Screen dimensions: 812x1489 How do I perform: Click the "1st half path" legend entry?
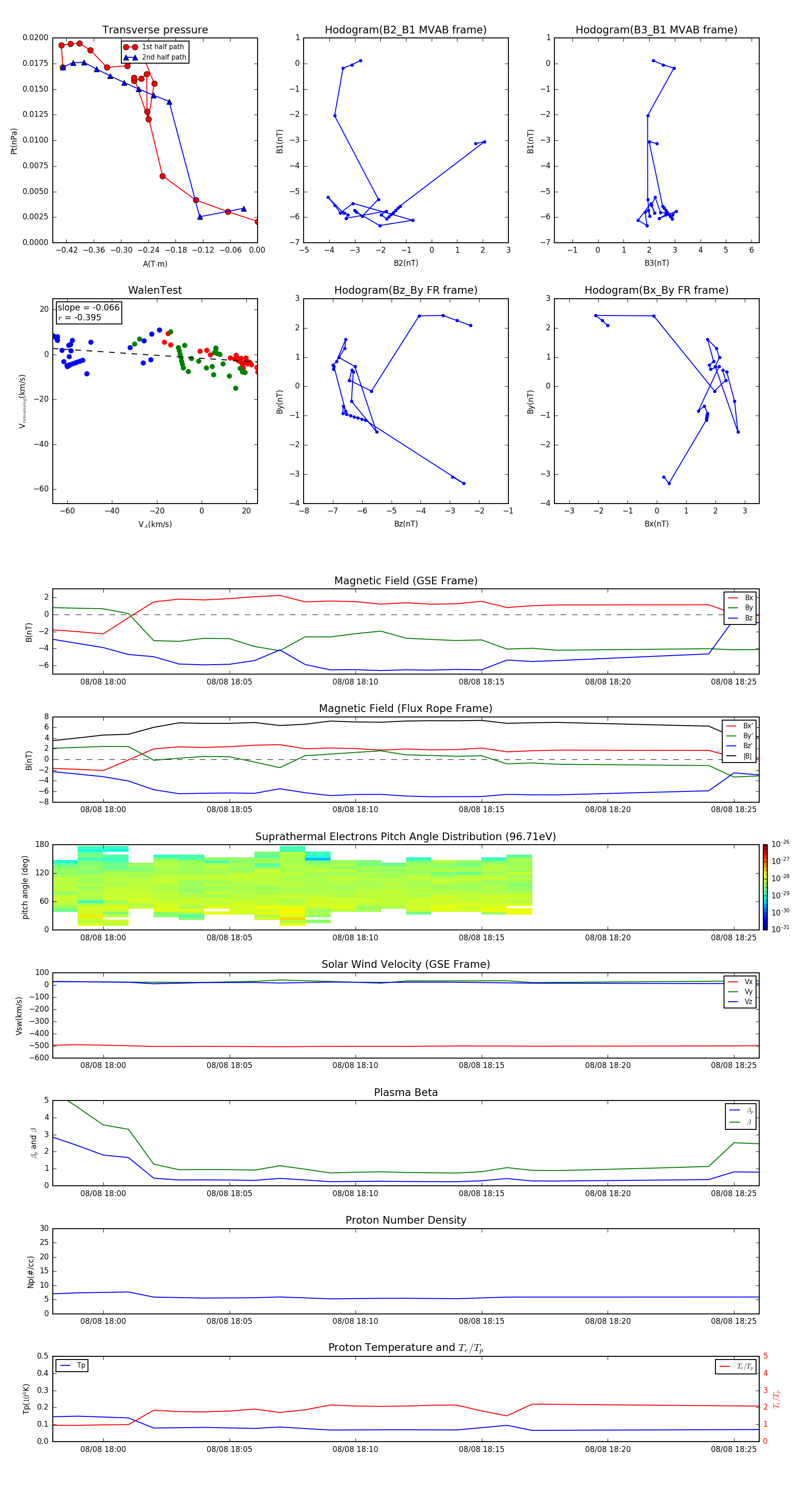click(x=154, y=47)
